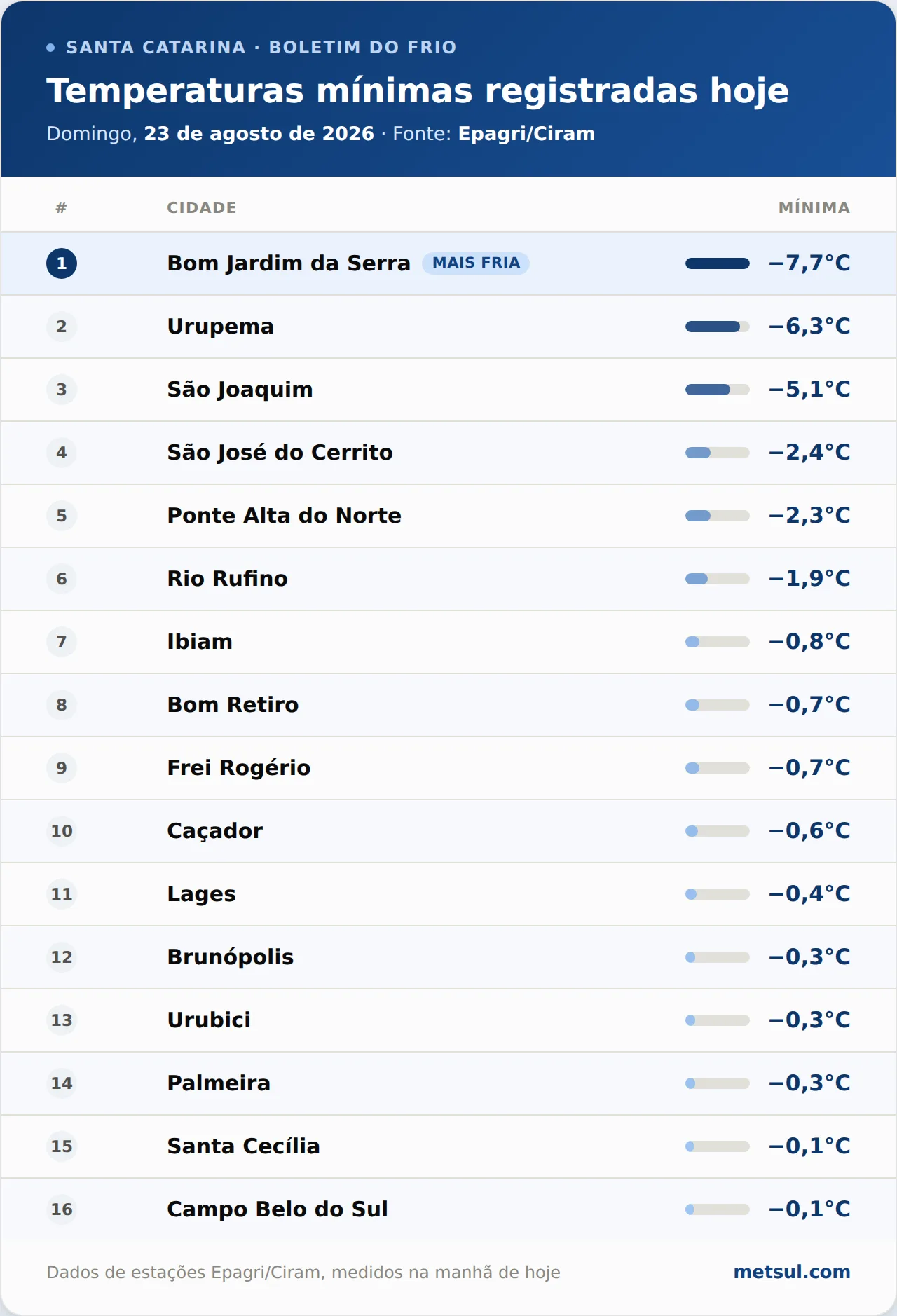Select the São José do Cerrito row
This screenshot has width=897, height=1316.
click(448, 453)
